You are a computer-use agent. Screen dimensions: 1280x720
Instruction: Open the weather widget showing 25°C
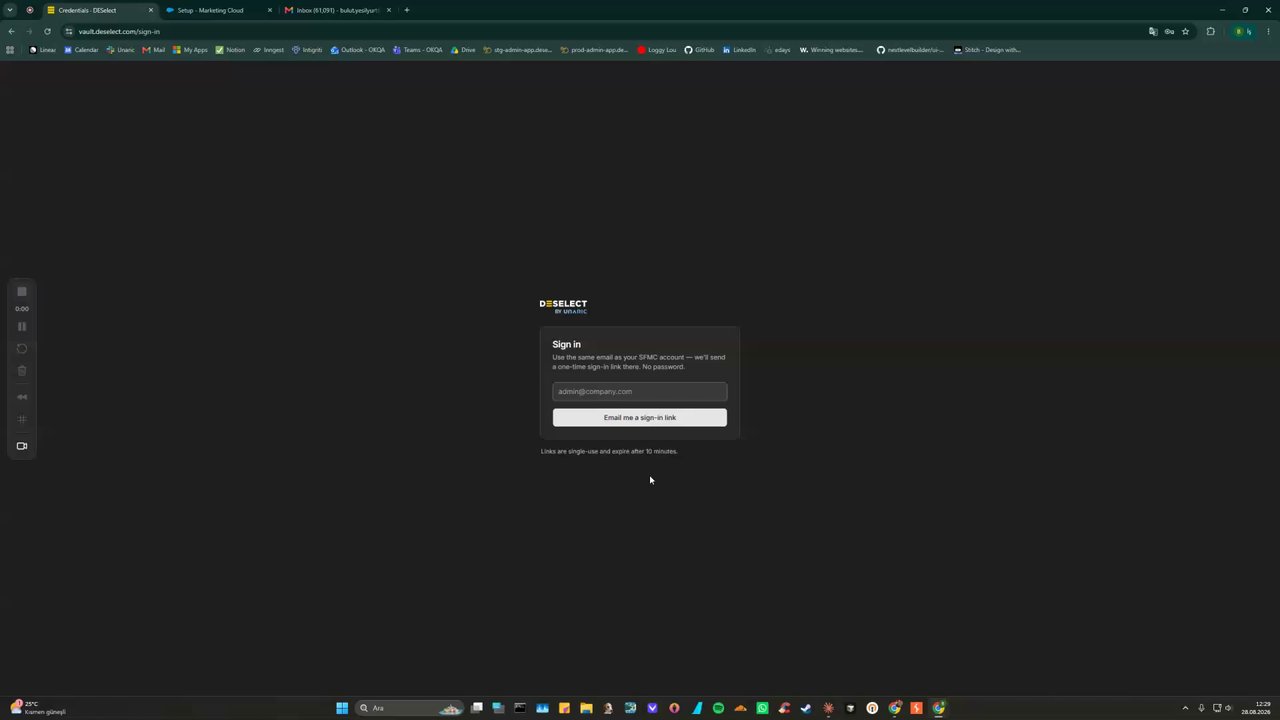tap(38, 708)
